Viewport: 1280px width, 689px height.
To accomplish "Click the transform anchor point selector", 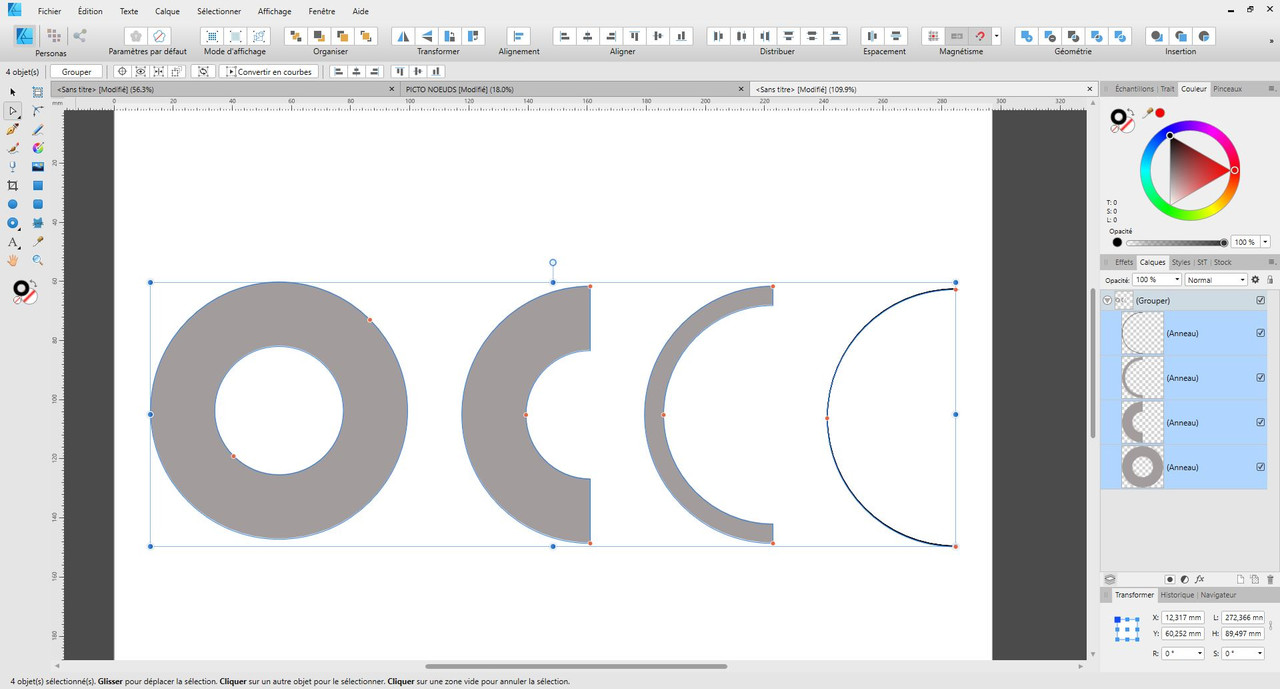I will [1127, 628].
